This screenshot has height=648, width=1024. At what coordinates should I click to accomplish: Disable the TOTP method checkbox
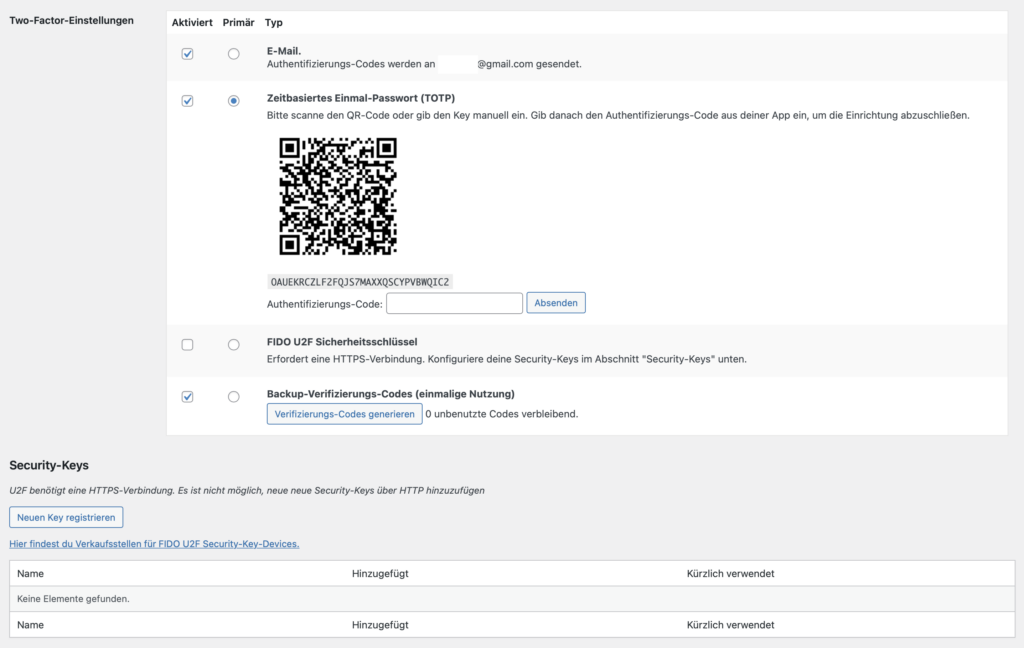pyautogui.click(x=187, y=101)
